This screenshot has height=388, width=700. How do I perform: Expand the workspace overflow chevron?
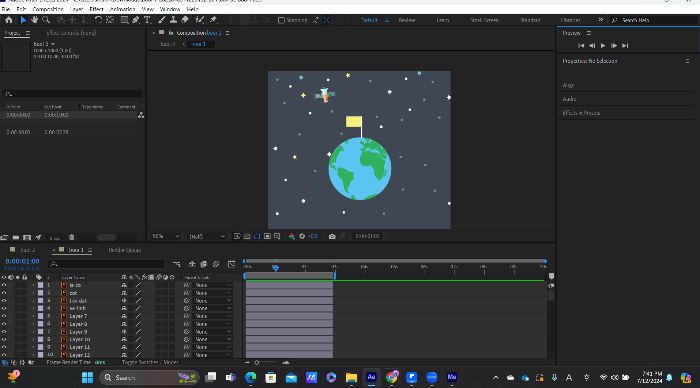point(600,20)
